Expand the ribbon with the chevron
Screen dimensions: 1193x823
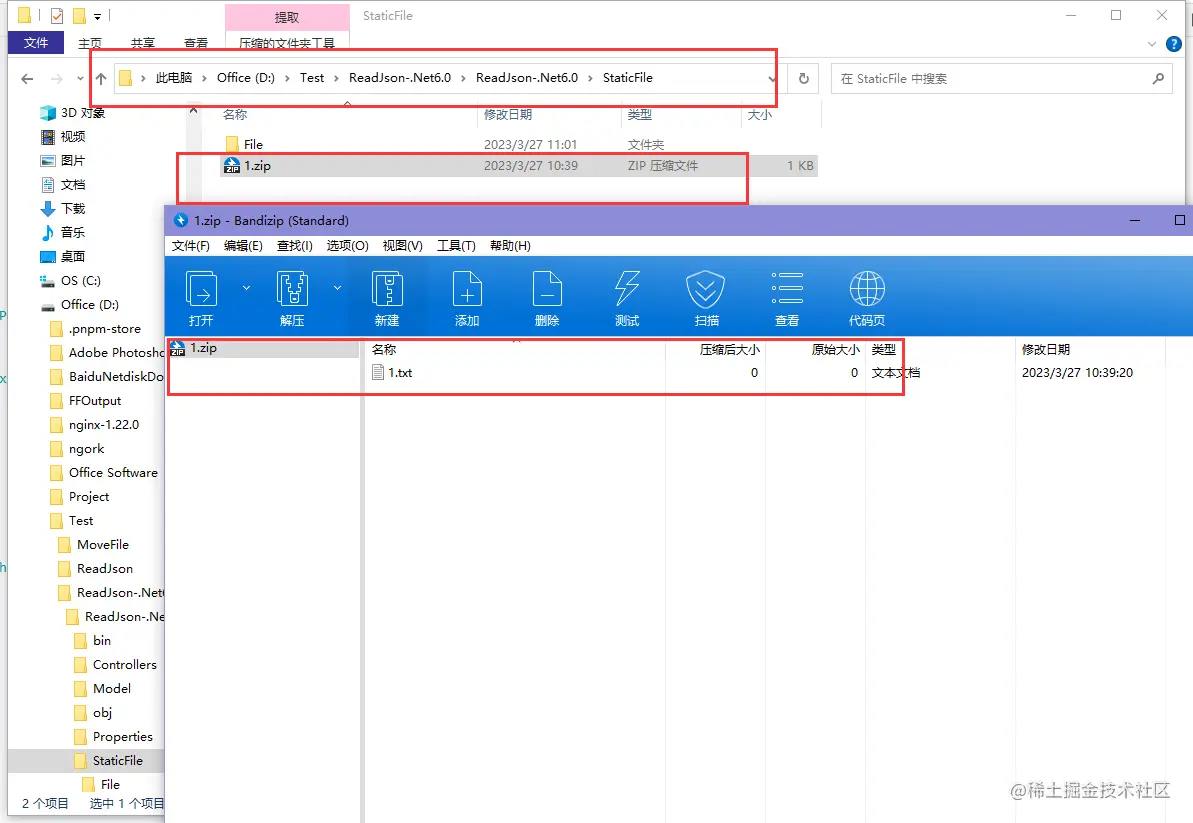coord(1151,44)
